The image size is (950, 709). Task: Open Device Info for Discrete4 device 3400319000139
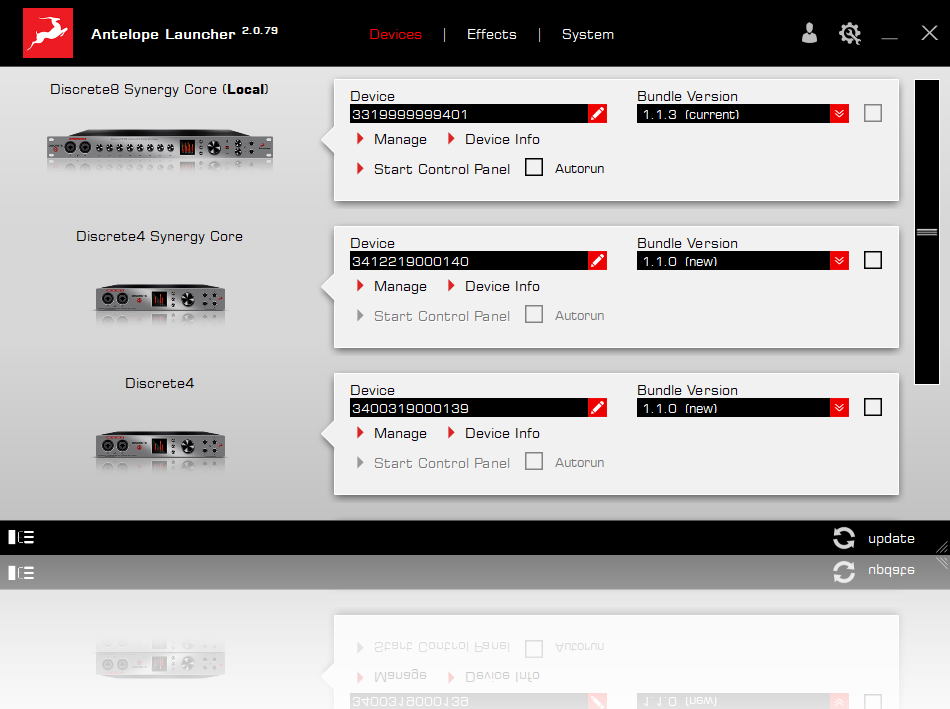(502, 433)
